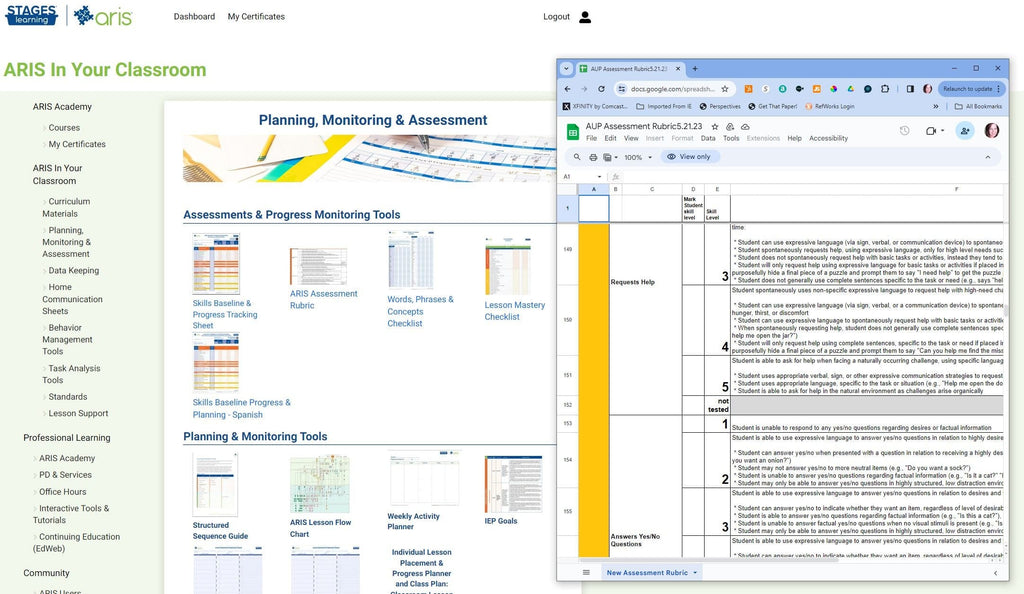Open Data Keeping in the sidebar

tap(73, 270)
